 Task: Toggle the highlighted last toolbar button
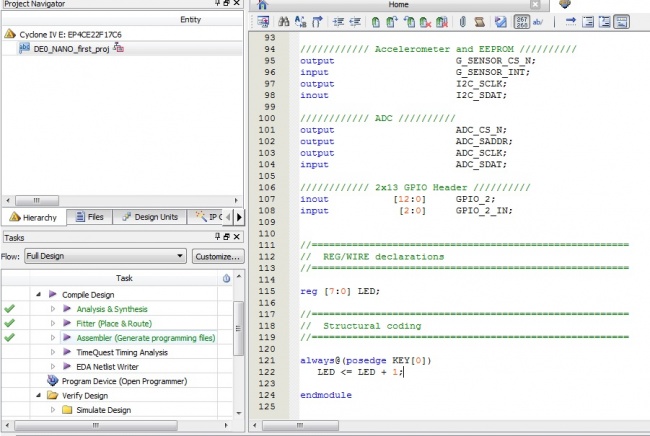(x=621, y=22)
